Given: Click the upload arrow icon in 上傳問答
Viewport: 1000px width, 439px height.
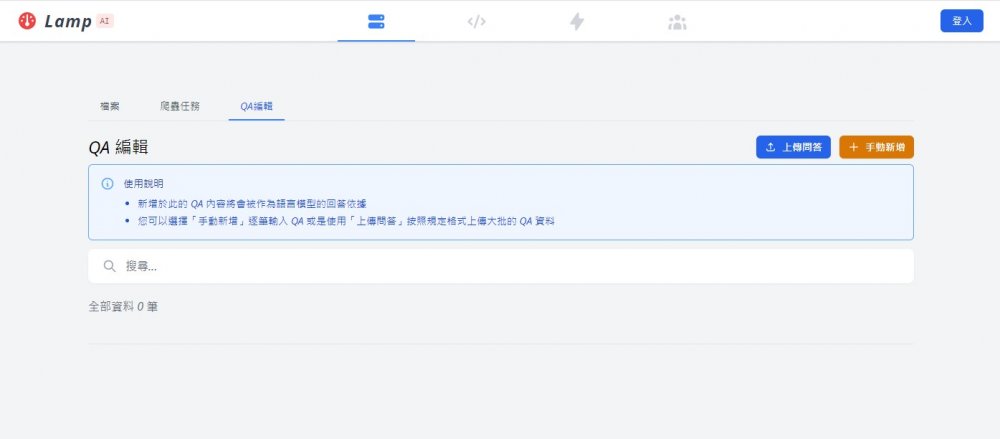Looking at the screenshot, I should (770, 147).
